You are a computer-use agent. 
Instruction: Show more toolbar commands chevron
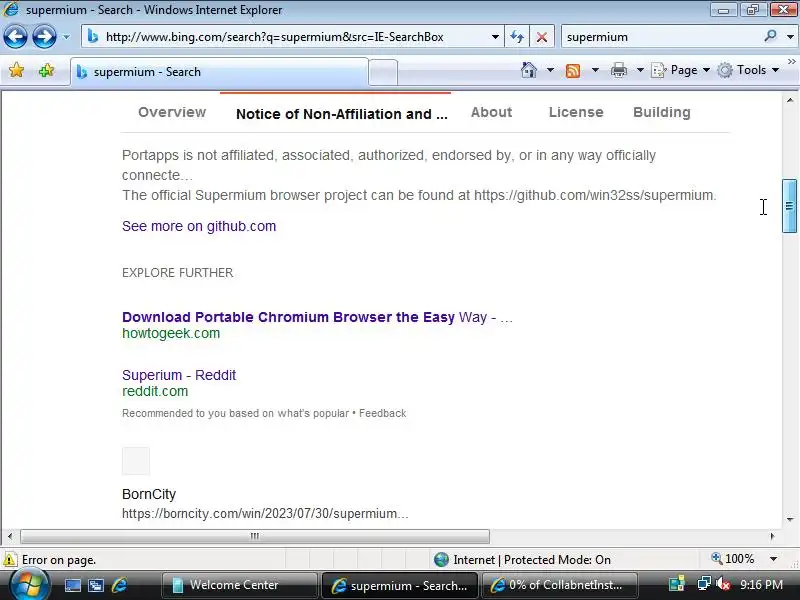click(791, 62)
